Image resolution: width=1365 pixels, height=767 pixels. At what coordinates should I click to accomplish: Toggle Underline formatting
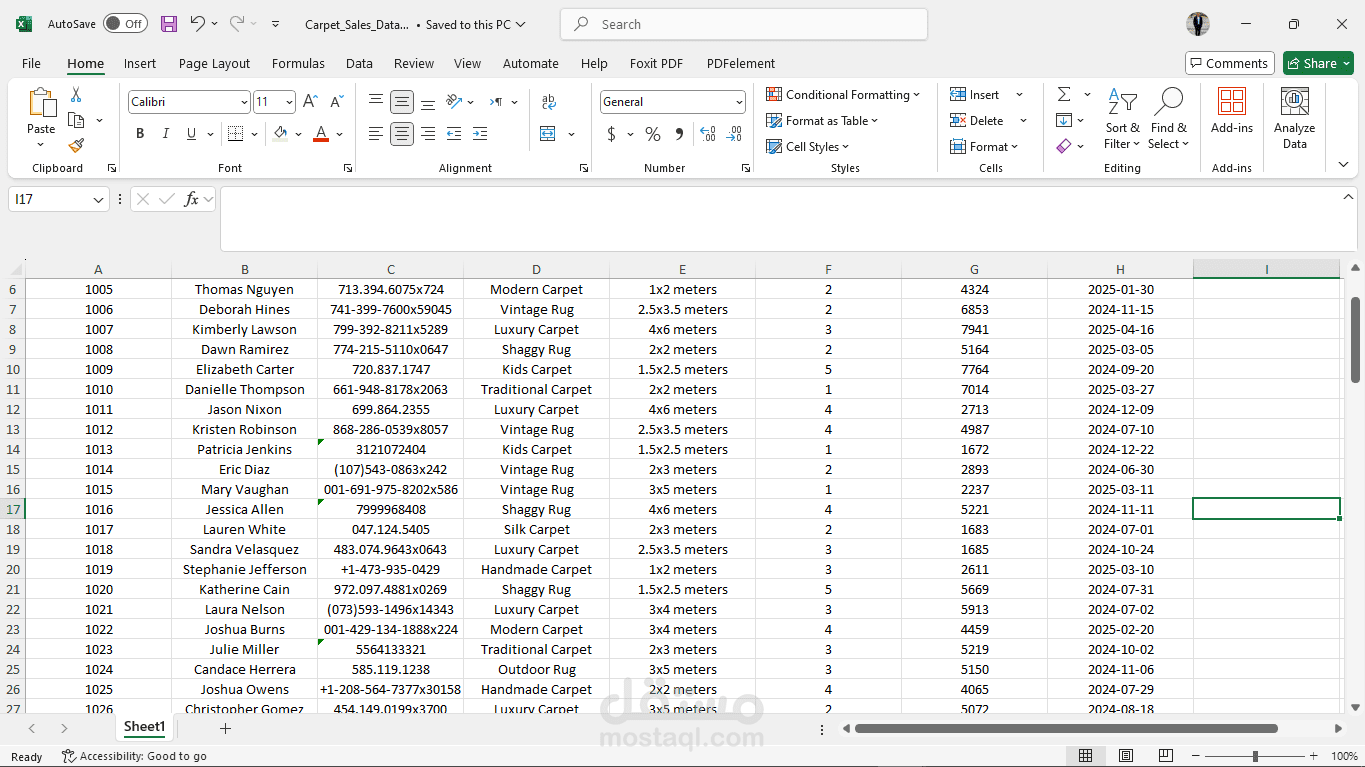click(x=191, y=134)
